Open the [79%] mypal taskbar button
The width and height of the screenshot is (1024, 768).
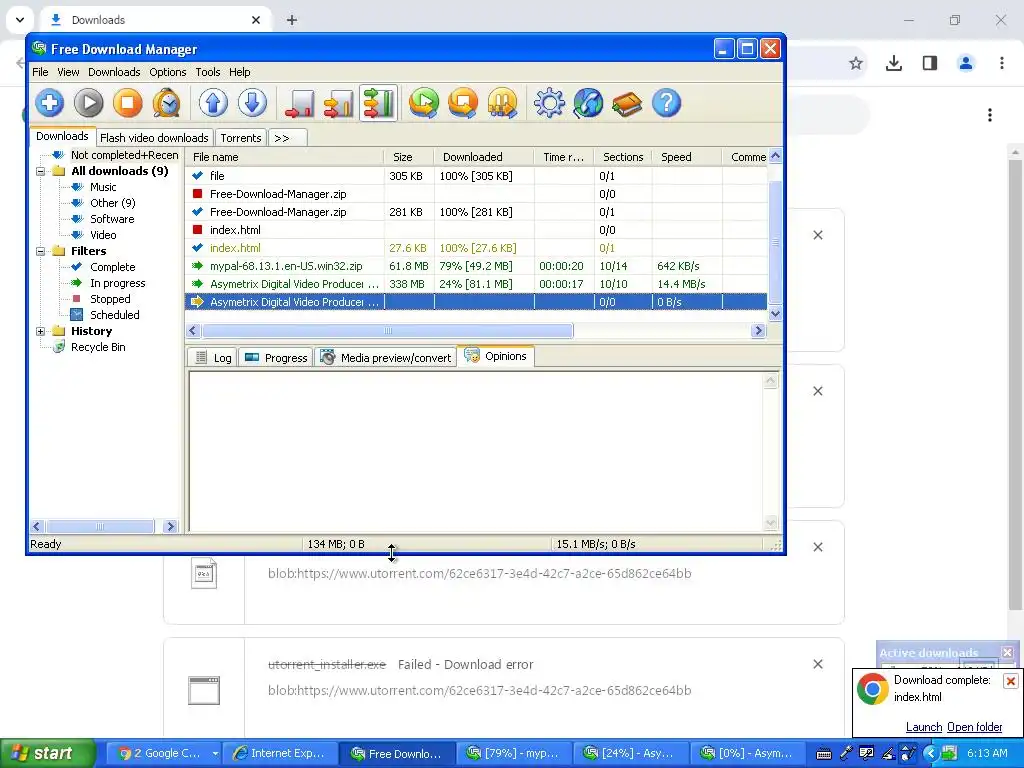pos(512,754)
